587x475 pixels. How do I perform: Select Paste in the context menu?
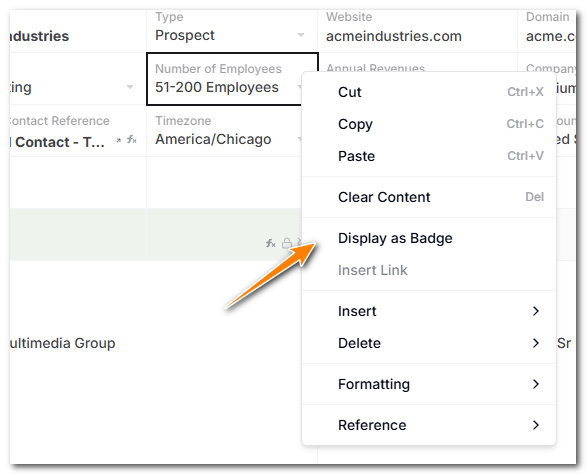429,156
